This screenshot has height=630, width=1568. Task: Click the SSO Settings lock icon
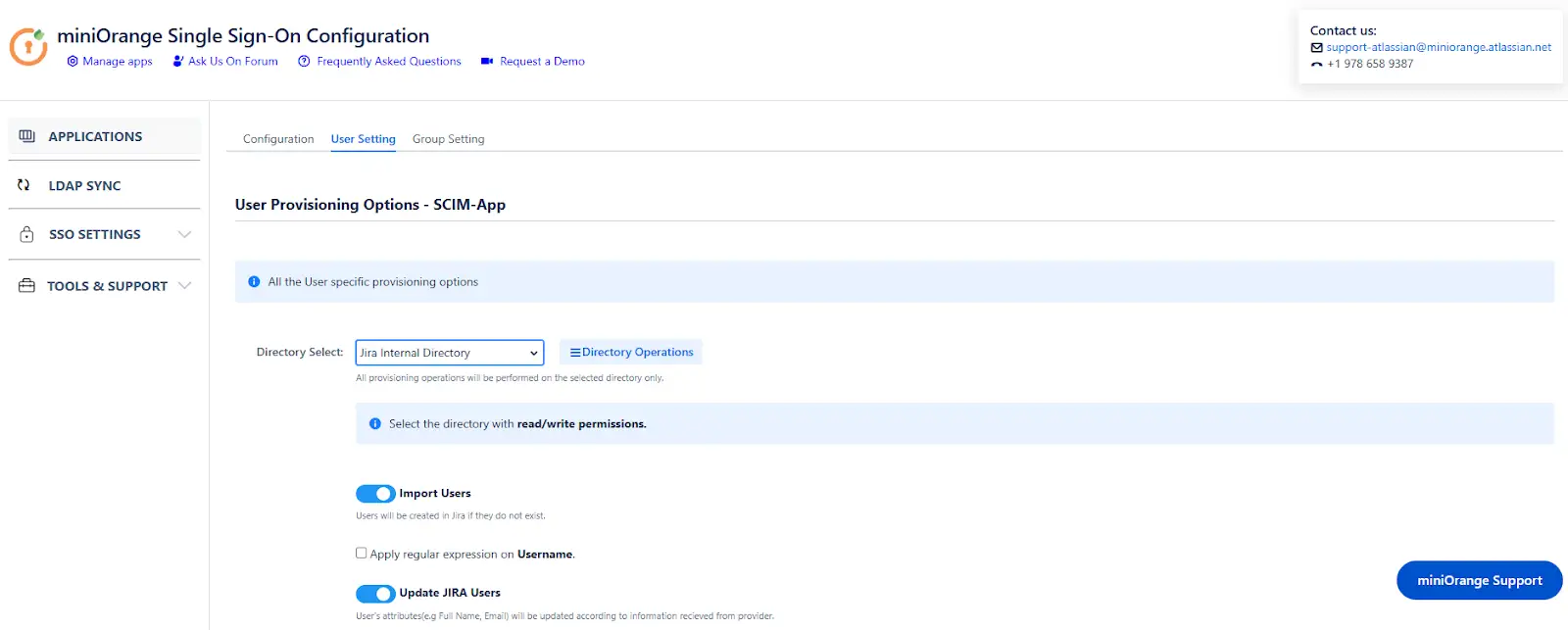[x=26, y=234]
